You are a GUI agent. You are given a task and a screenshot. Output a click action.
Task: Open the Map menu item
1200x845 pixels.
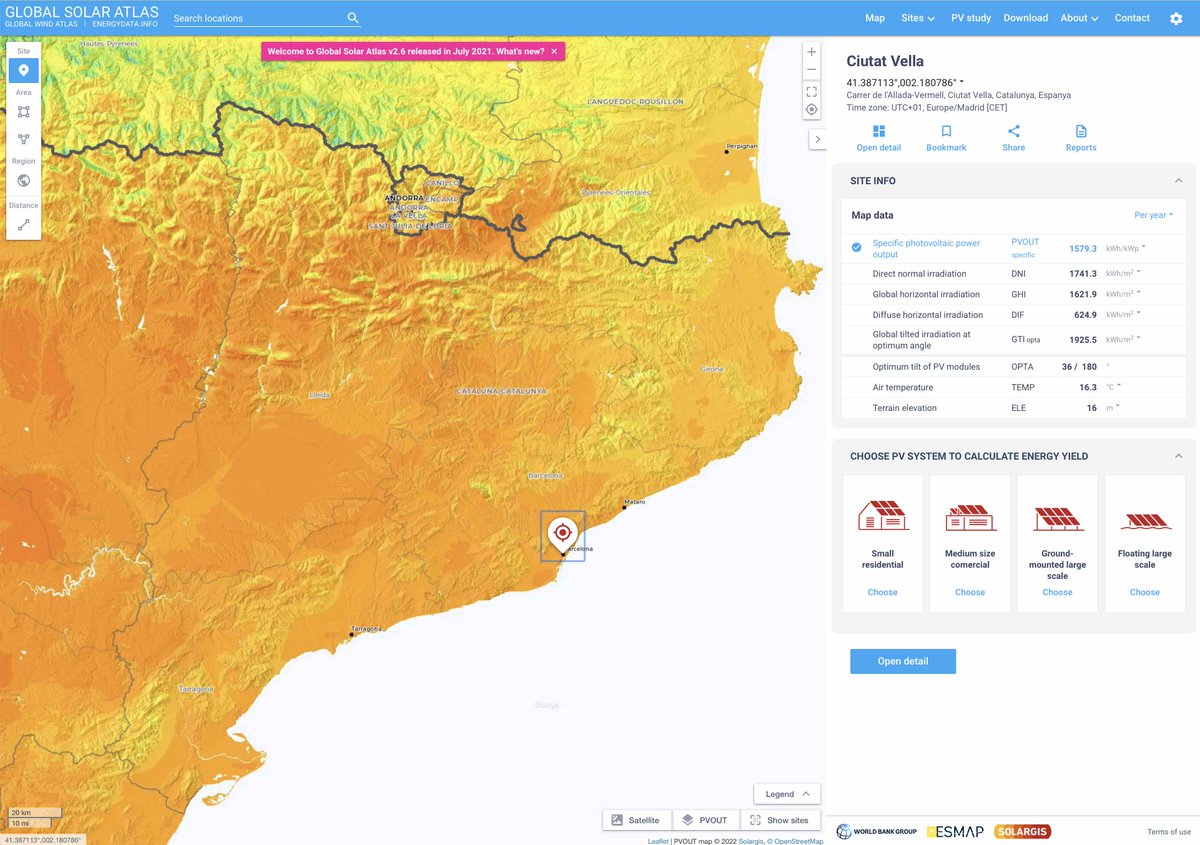click(875, 18)
